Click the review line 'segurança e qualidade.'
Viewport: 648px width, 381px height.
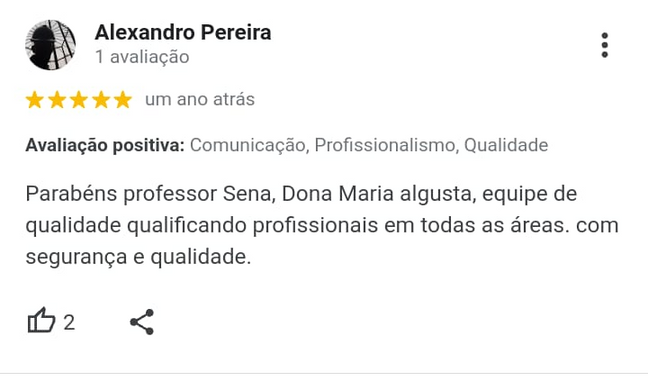(138, 257)
